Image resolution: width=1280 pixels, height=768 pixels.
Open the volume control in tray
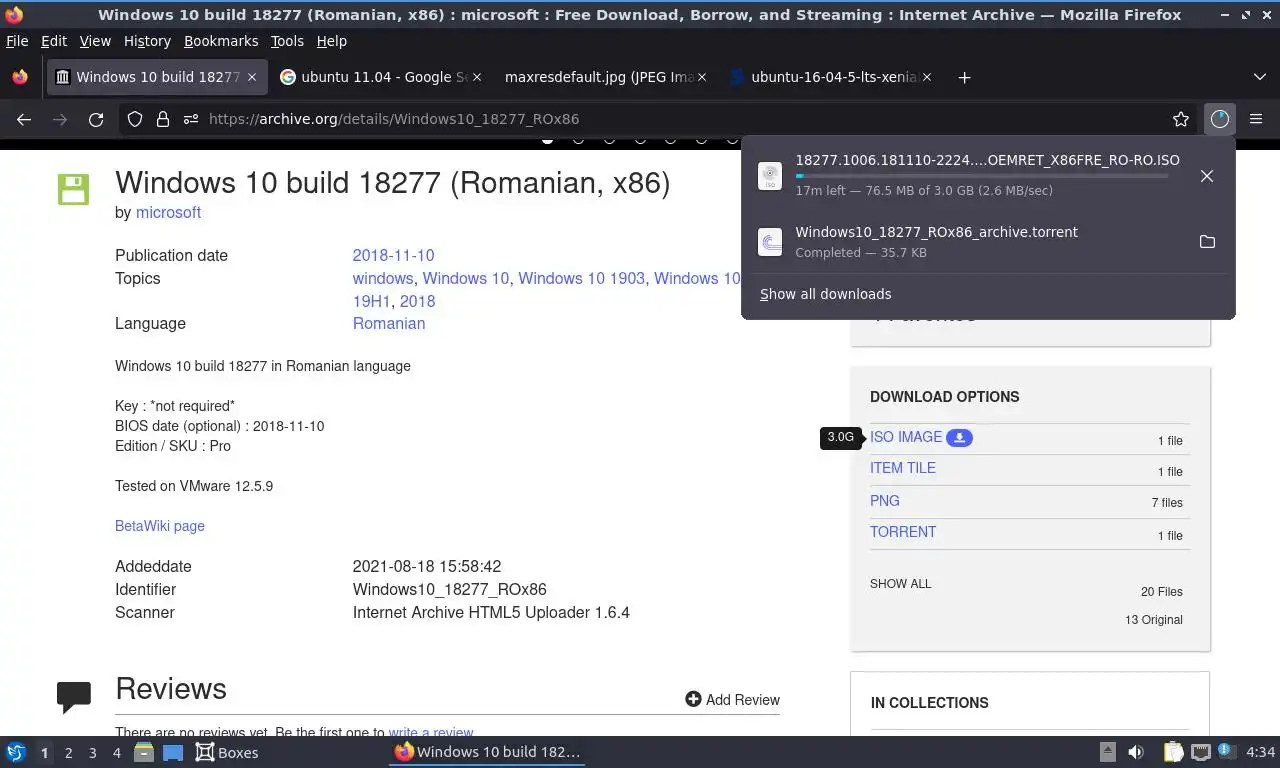(1136, 752)
